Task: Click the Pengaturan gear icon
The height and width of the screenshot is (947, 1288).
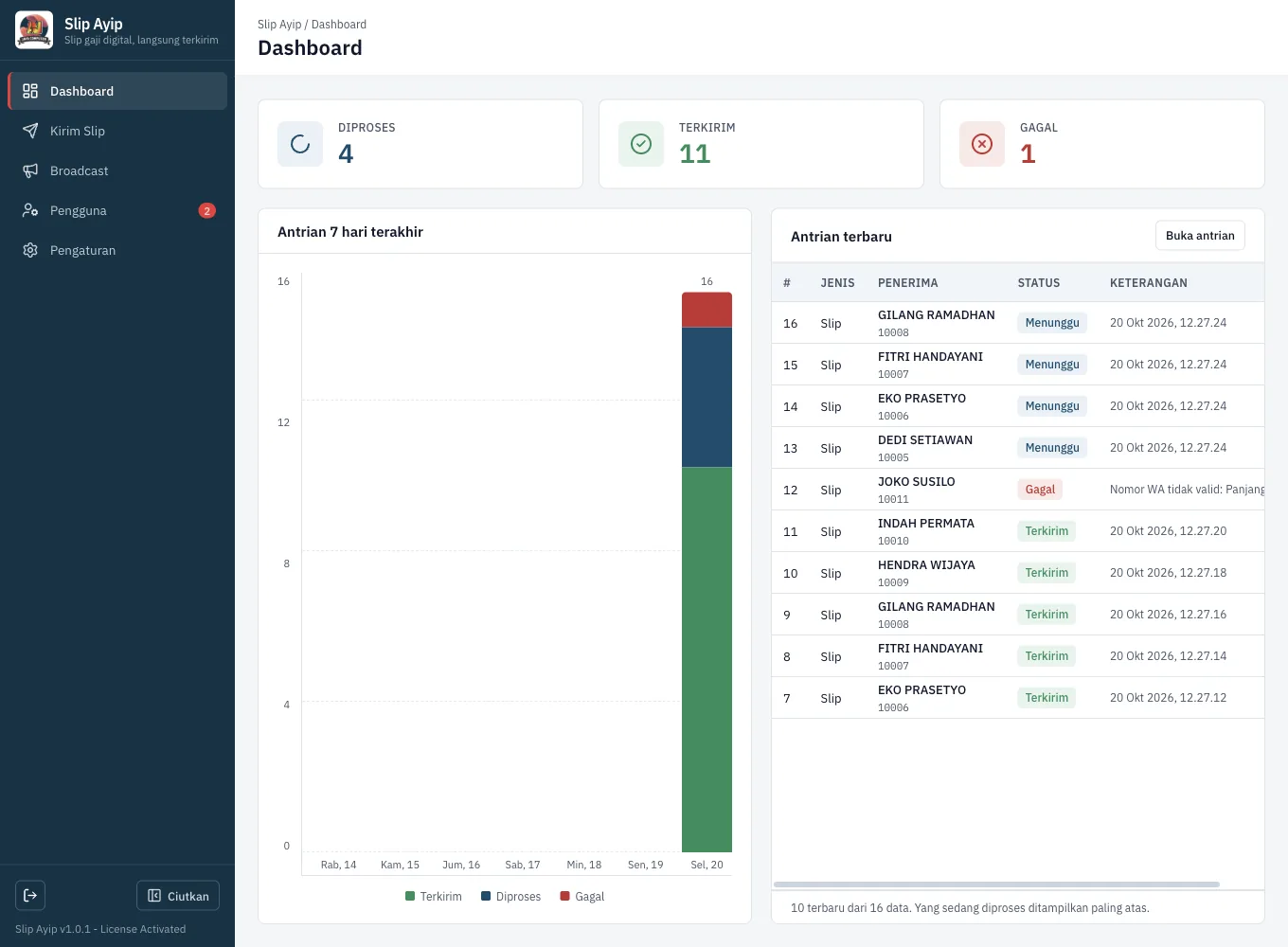Action: pos(30,250)
